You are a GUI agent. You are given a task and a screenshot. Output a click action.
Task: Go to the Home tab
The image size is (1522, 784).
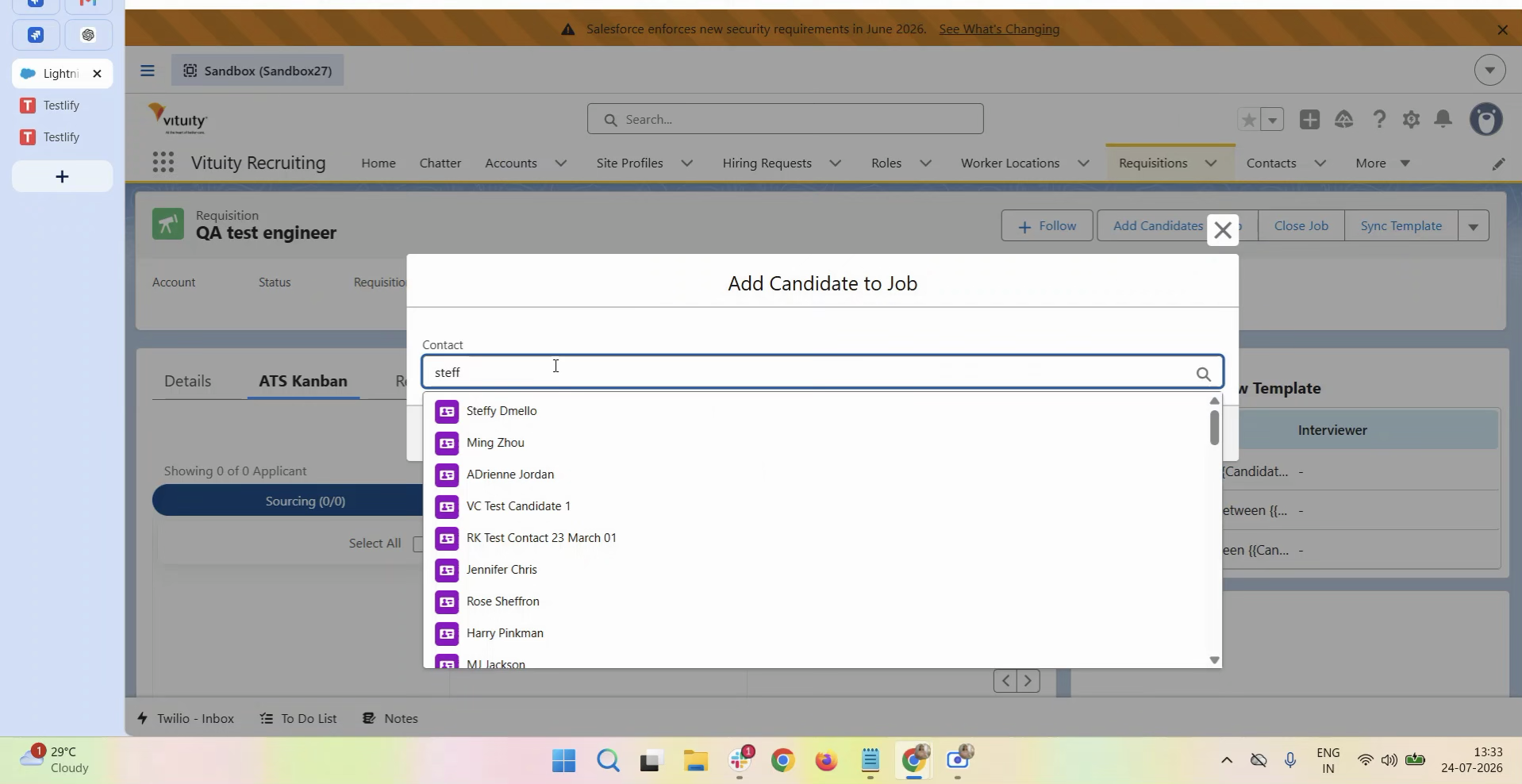coord(379,163)
